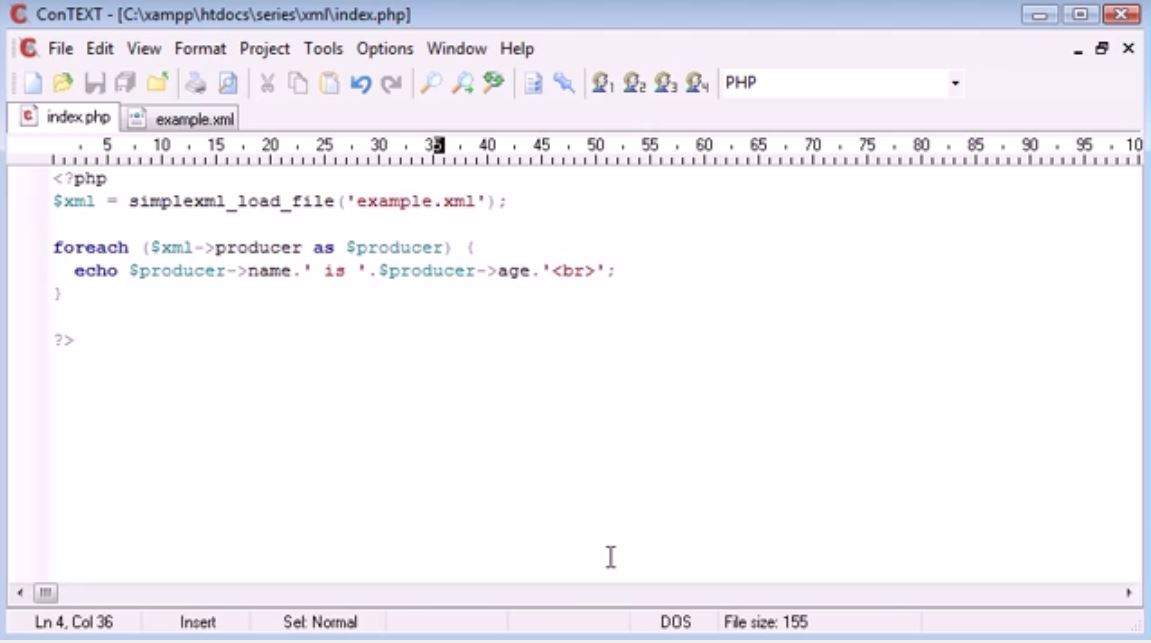
Task: Click the 'example.xml' string in code
Action: [415, 201]
